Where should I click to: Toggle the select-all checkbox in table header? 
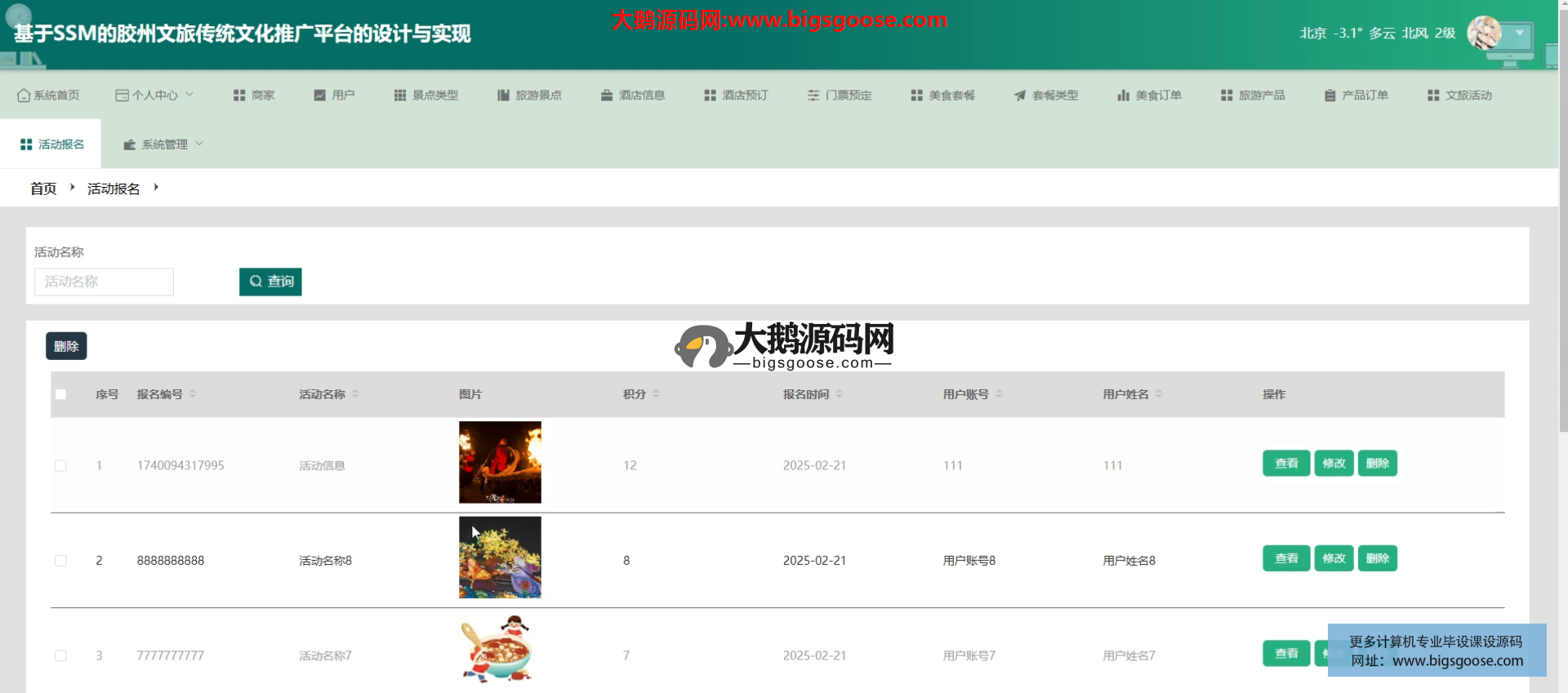pyautogui.click(x=60, y=394)
